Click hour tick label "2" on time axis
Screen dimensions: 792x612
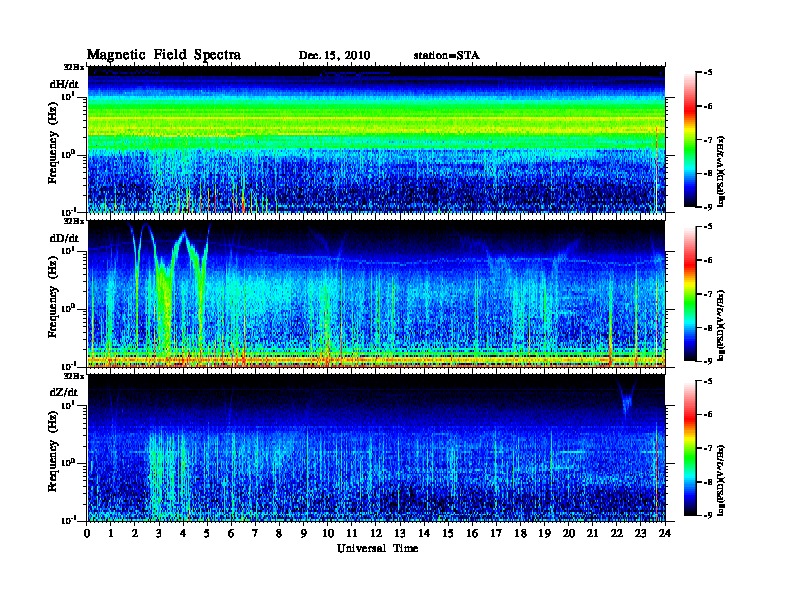point(135,533)
